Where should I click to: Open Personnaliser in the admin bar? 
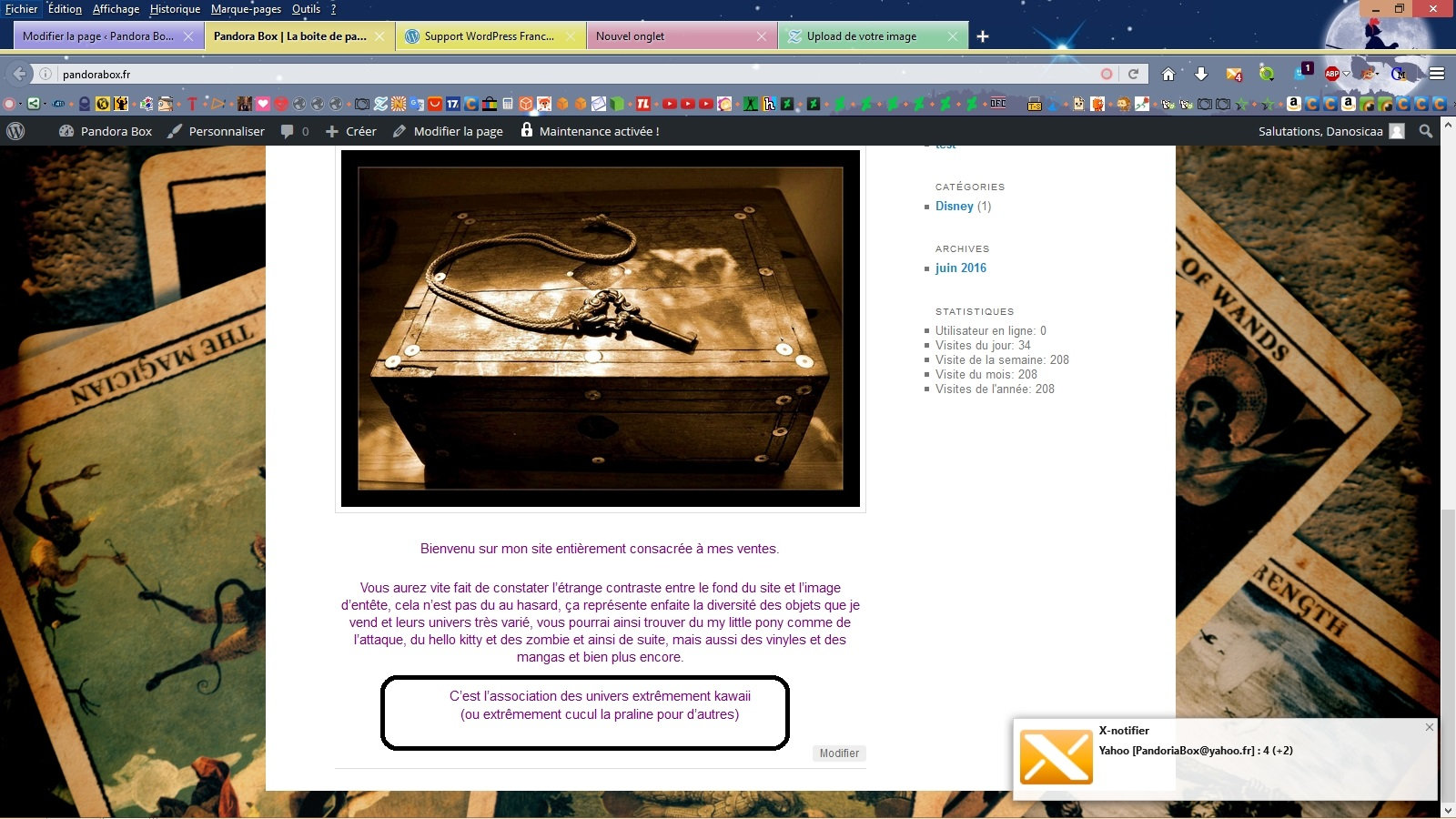[216, 131]
